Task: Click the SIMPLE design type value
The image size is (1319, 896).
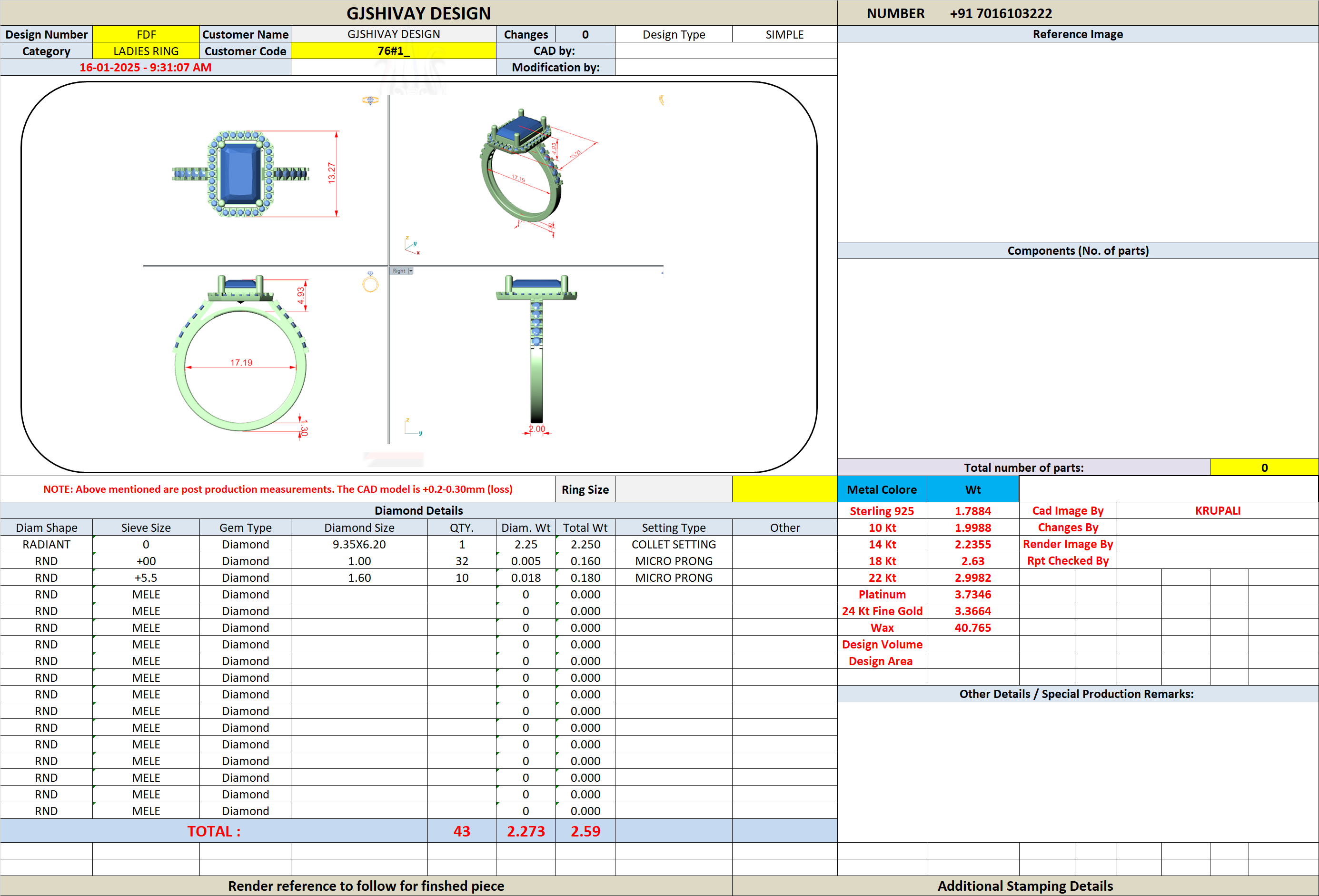Action: point(784,34)
